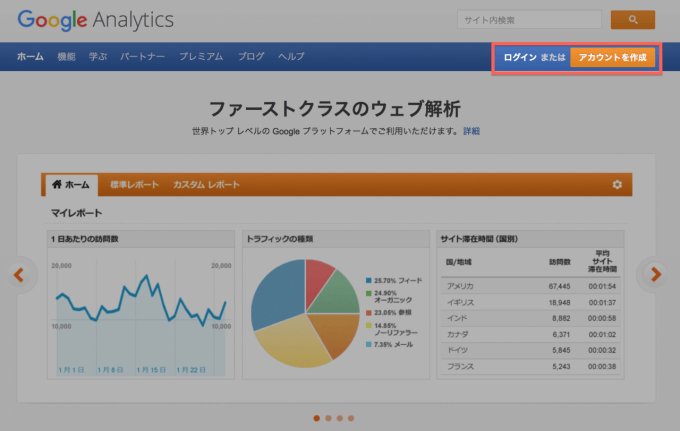Select the second carousel dot

tap(328, 418)
